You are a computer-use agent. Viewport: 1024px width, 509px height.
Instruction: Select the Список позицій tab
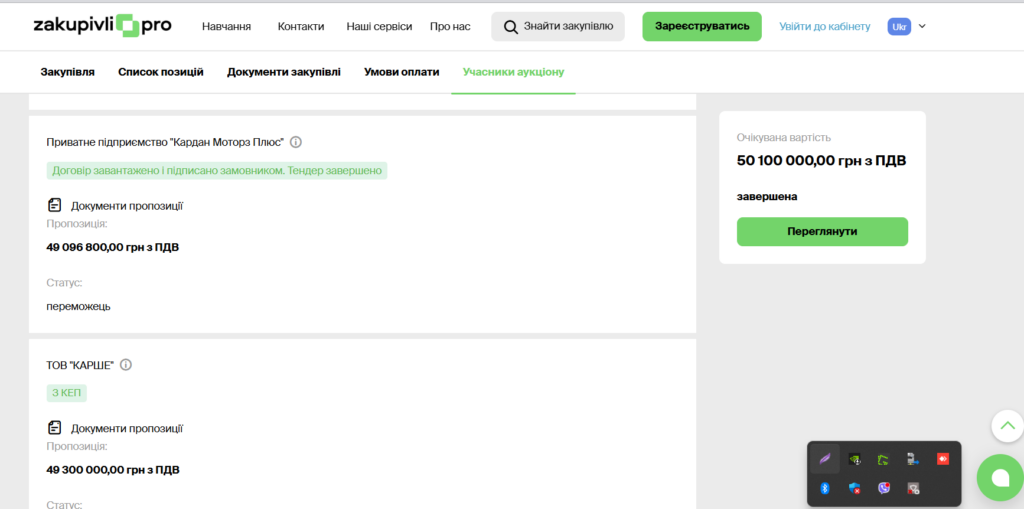pyautogui.click(x=161, y=72)
